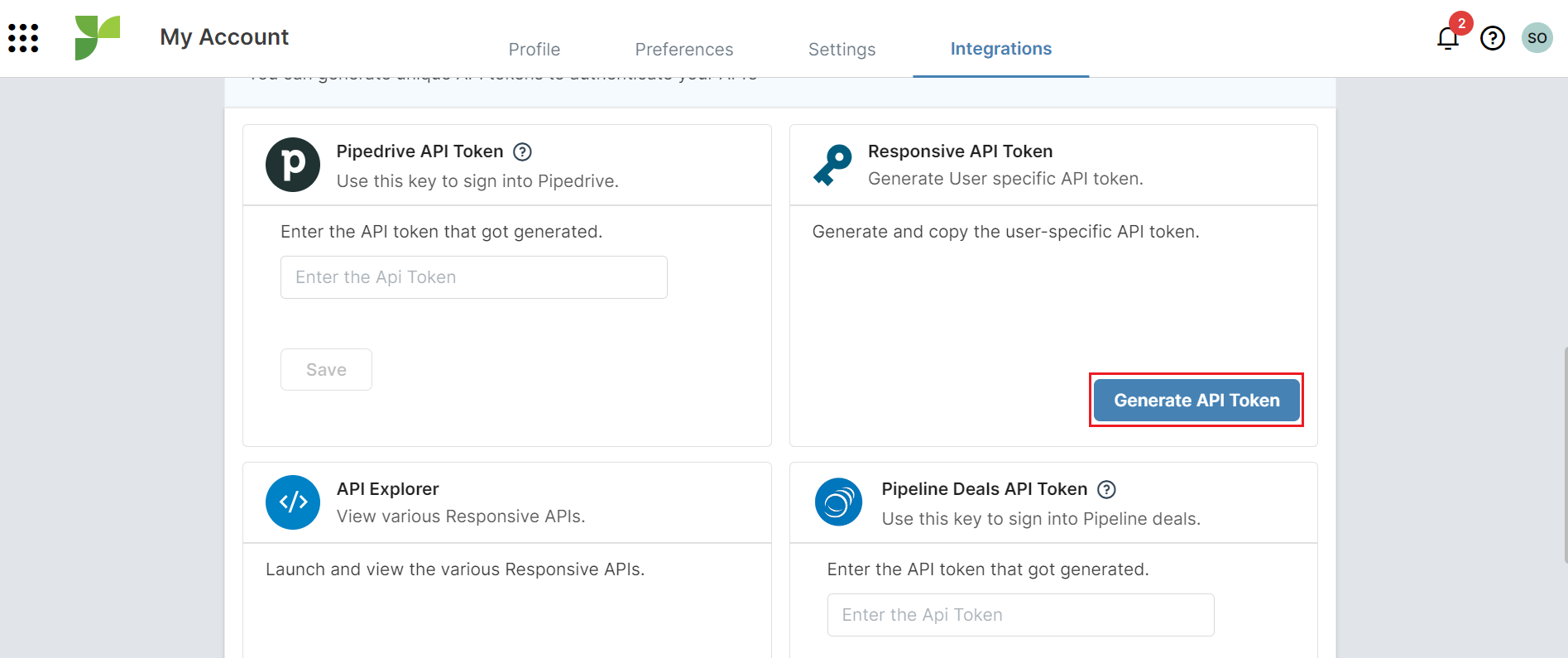Click 'Use this key to sign into Pipeline deals.' text
Image resolution: width=1568 pixels, height=658 pixels.
1041,519
